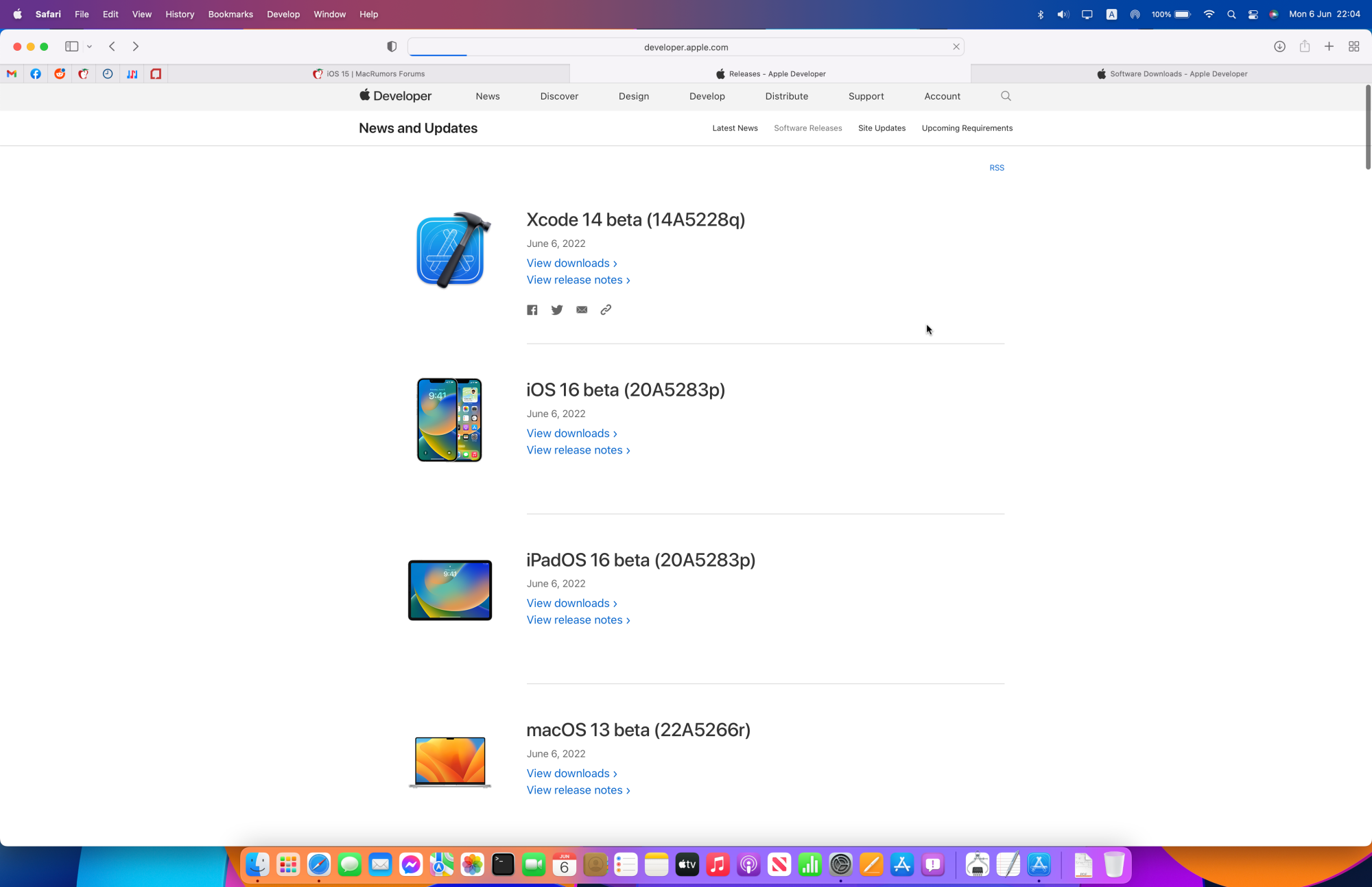
Task: Open the Distribute navigation item
Action: 786,97
